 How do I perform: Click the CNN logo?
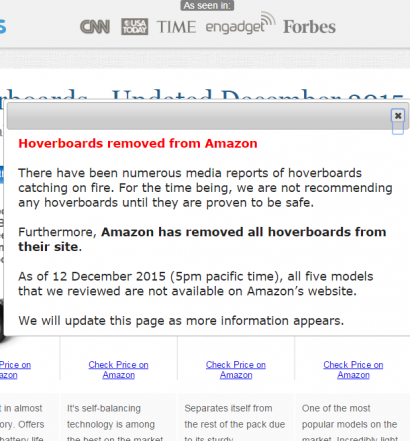(x=95, y=27)
